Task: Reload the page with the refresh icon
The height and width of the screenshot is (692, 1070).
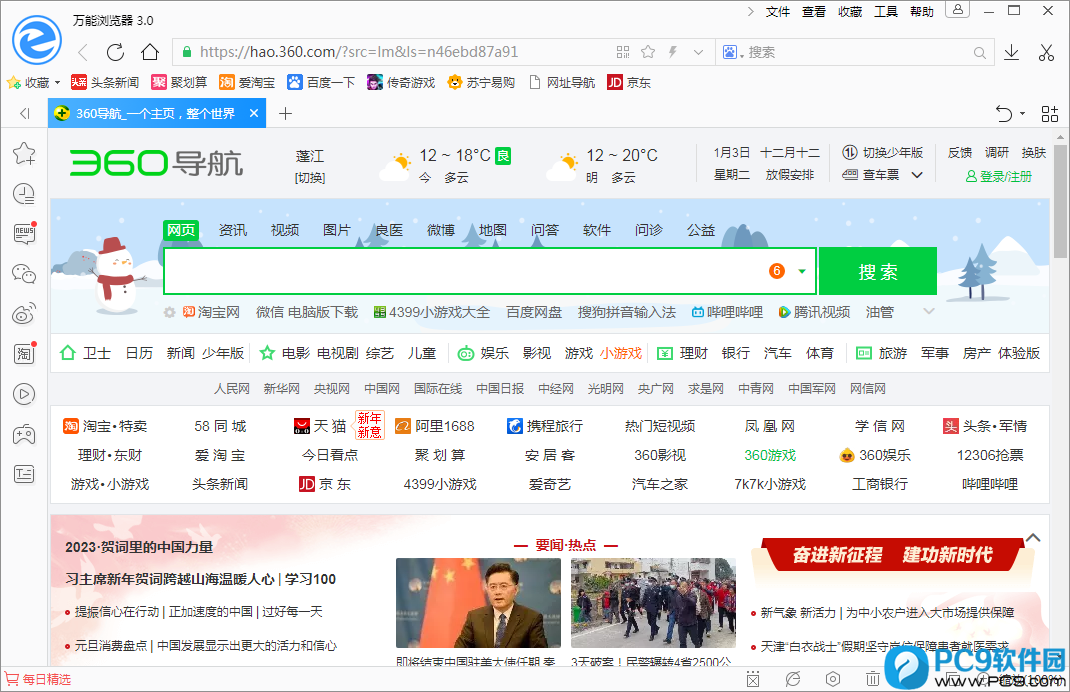Action: coord(115,53)
